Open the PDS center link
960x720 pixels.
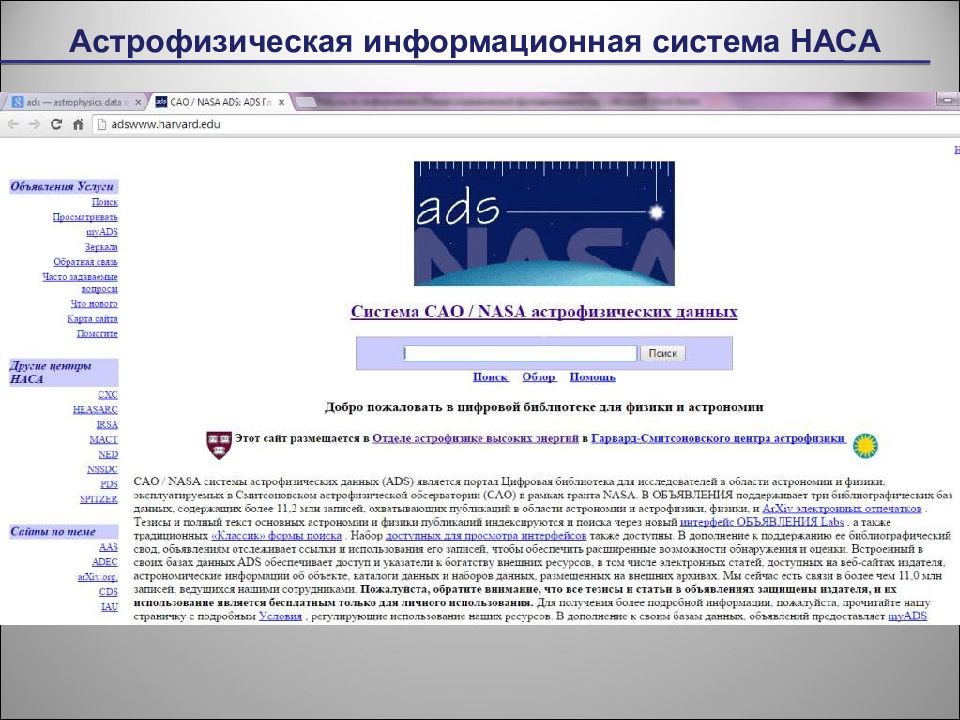click(x=109, y=484)
